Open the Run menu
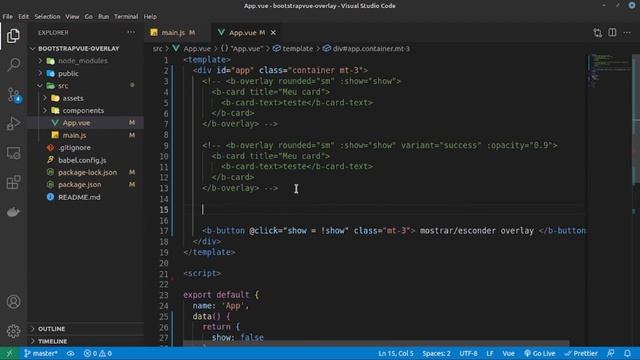The image size is (640, 360). (x=103, y=17)
